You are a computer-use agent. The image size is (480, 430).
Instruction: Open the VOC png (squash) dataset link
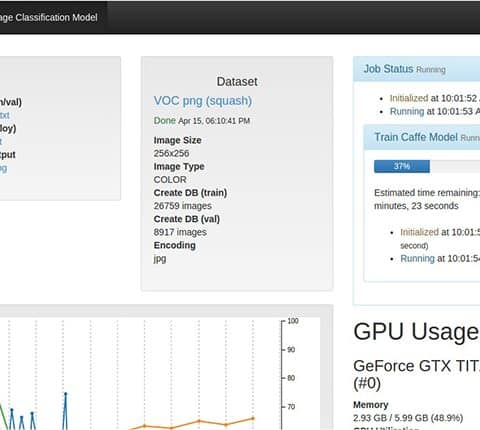click(203, 101)
